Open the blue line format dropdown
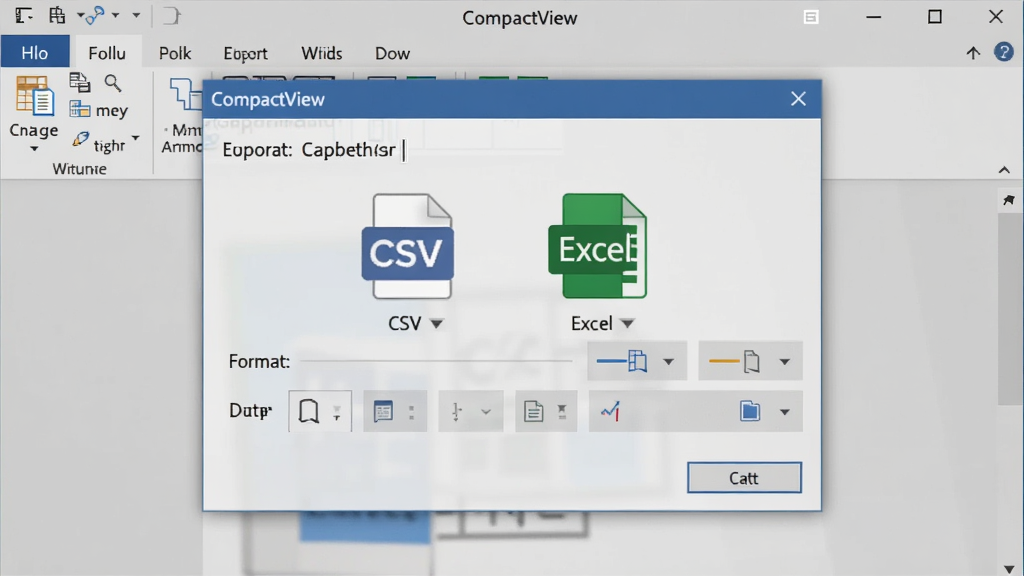 pos(668,361)
